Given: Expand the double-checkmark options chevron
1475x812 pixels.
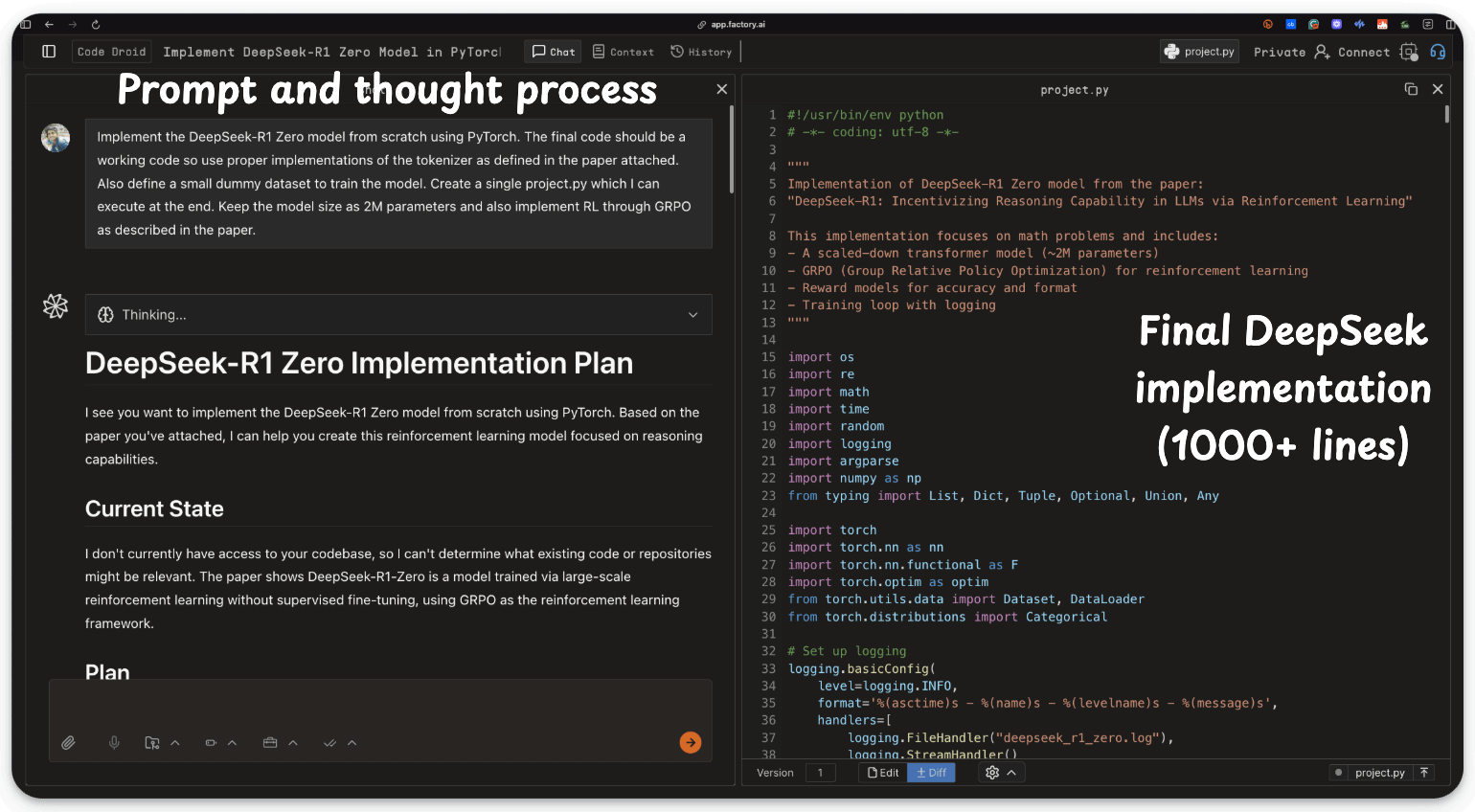Looking at the screenshot, I should click(352, 743).
